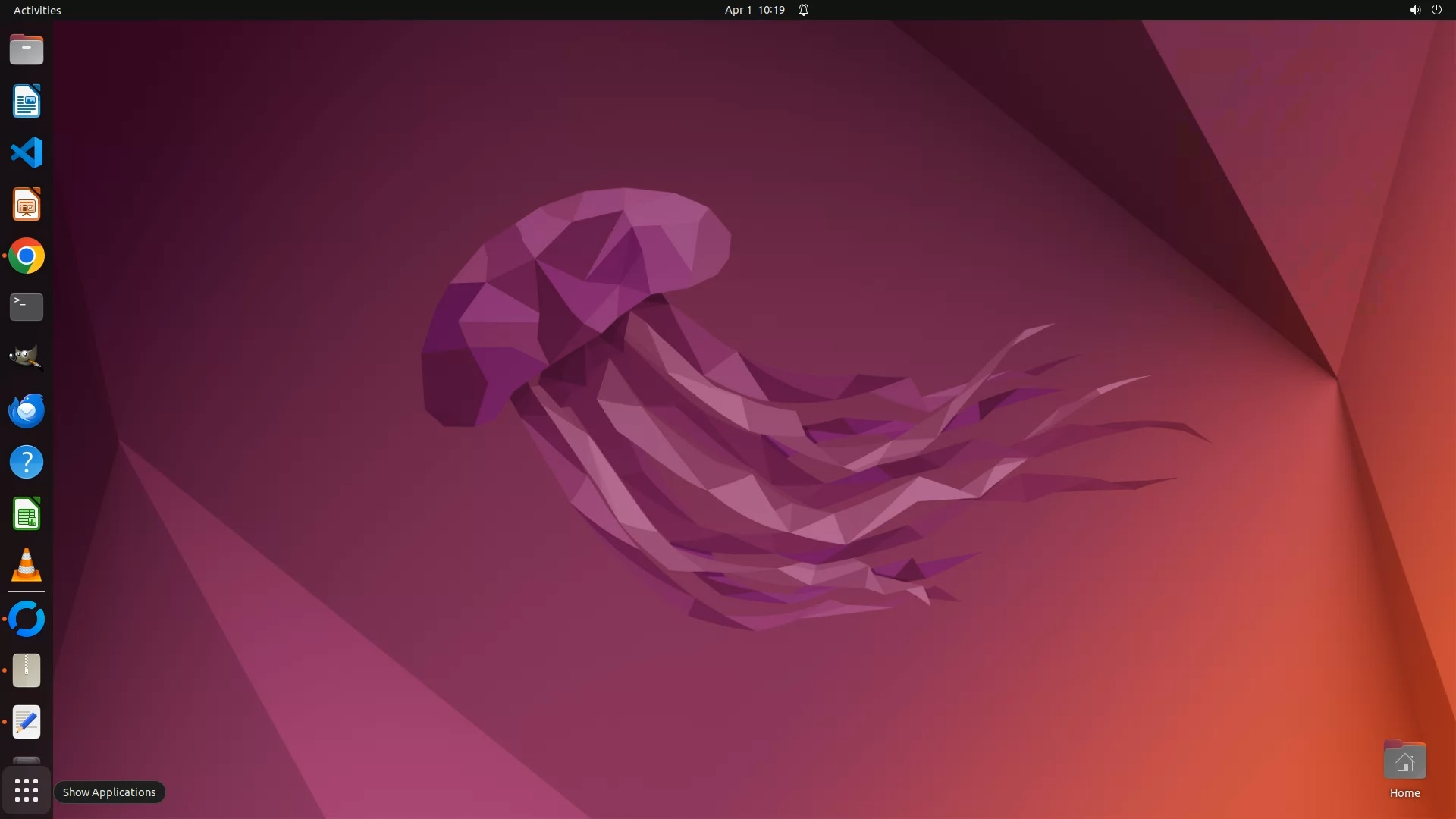This screenshot has width=1456, height=819.
Task: Click the blue circular arrows dock icon
Action: click(x=27, y=620)
